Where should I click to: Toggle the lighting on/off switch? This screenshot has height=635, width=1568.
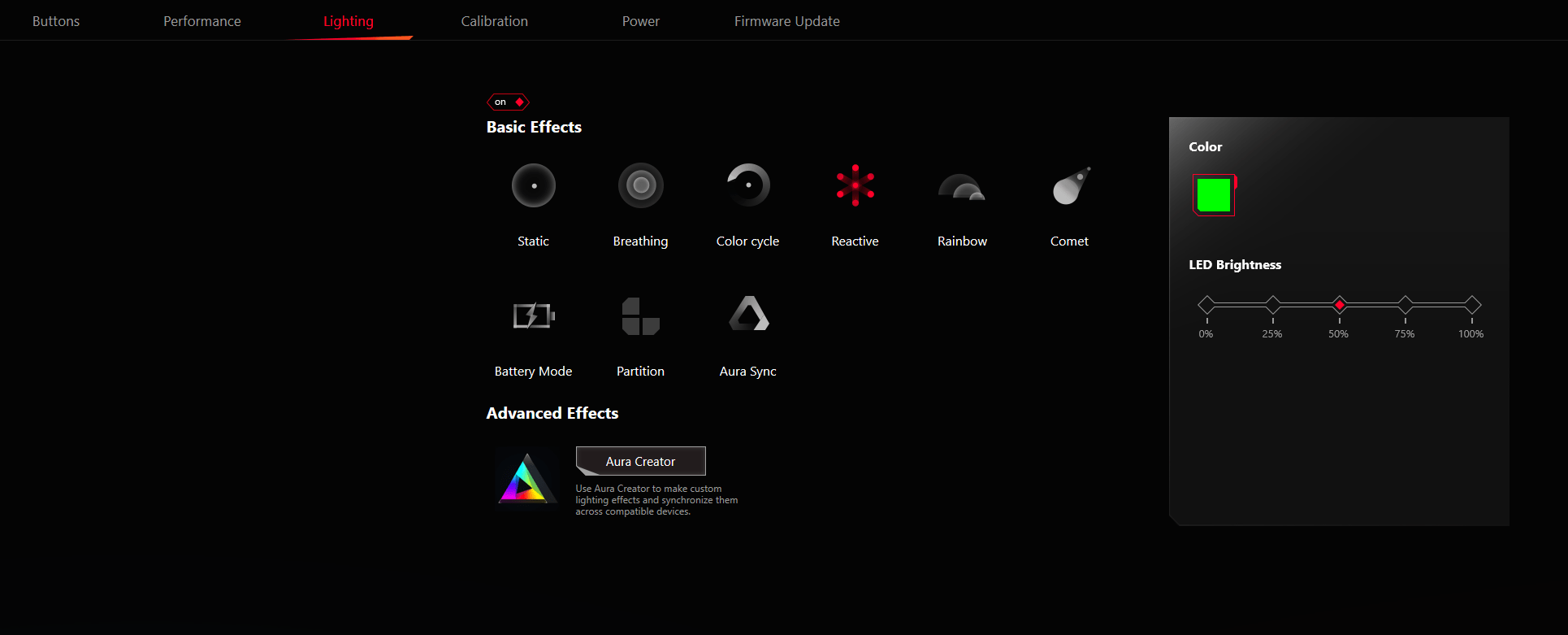[508, 102]
